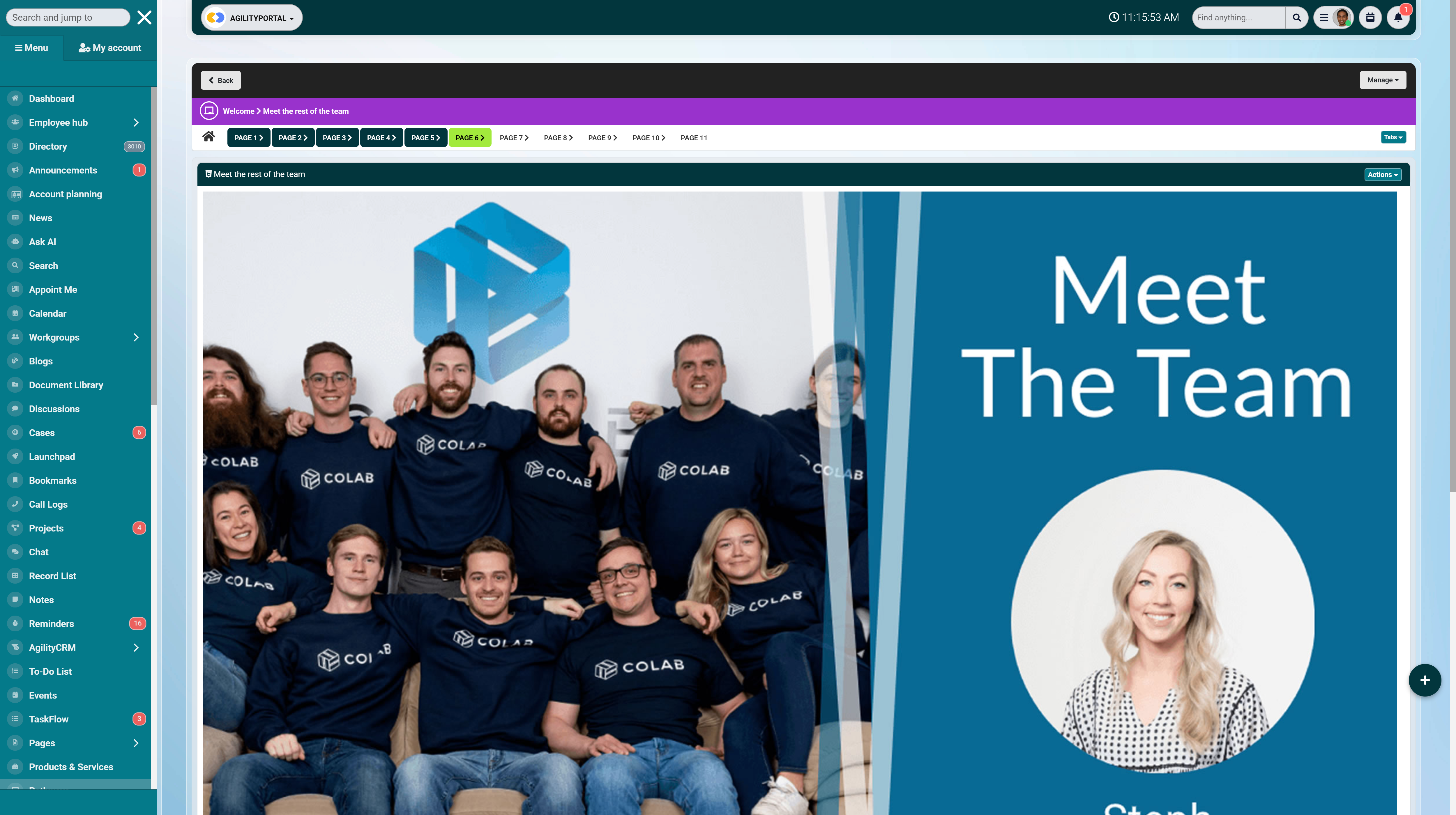The height and width of the screenshot is (815, 1456).
Task: Switch to the My account tab
Action: (110, 48)
